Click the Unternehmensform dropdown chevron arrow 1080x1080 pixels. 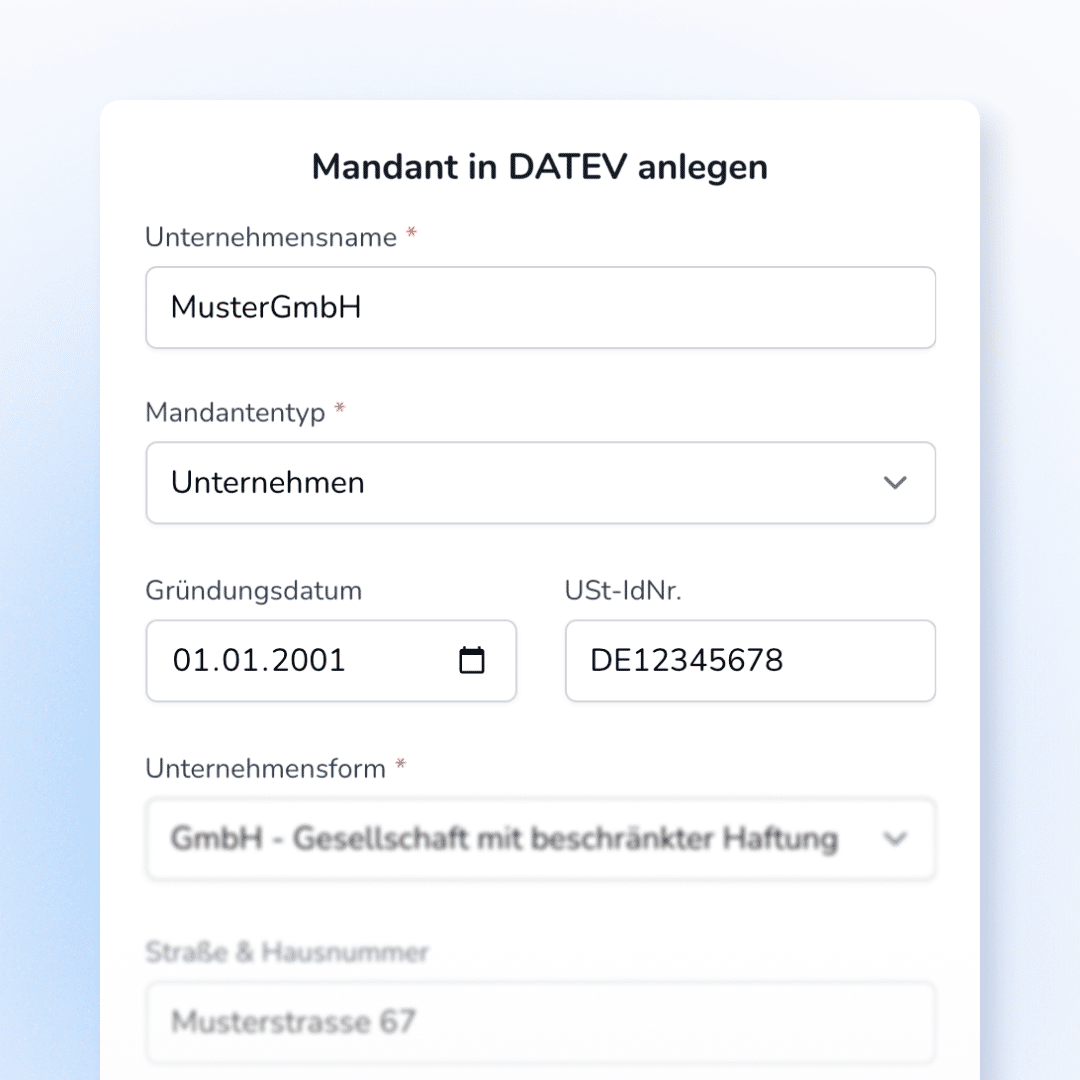[894, 839]
